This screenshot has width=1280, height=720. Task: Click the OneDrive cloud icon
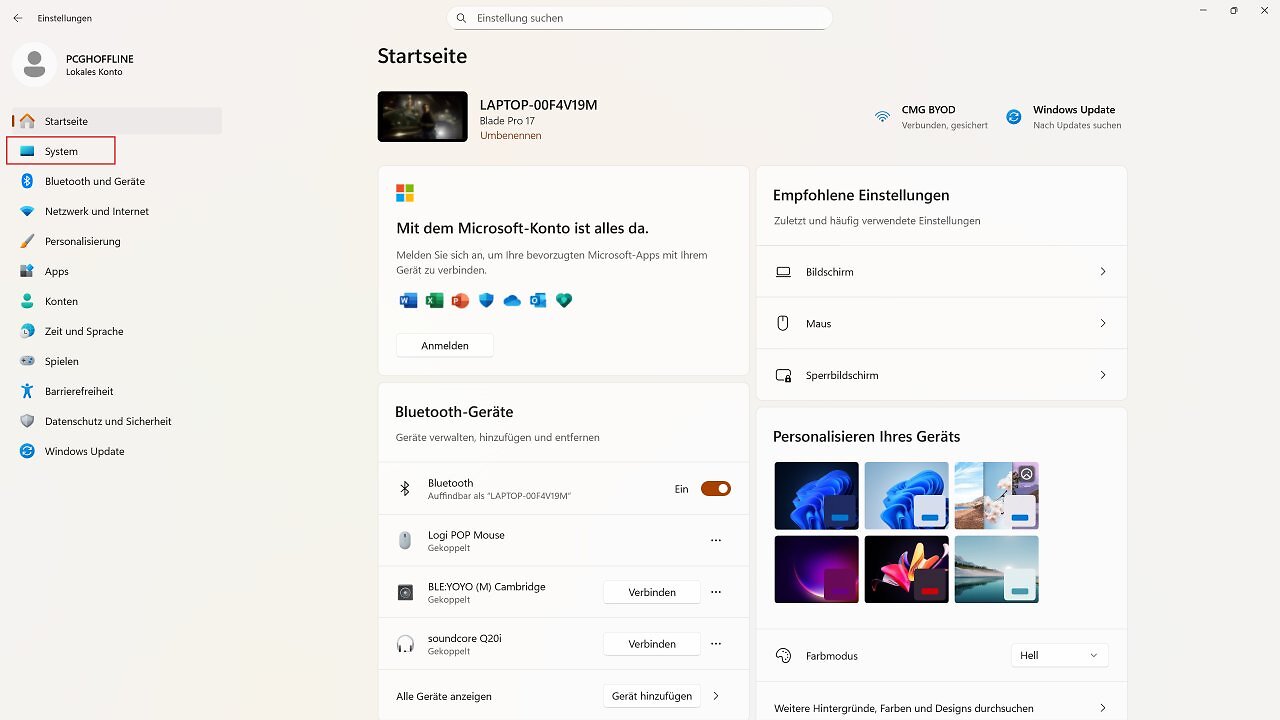point(512,300)
